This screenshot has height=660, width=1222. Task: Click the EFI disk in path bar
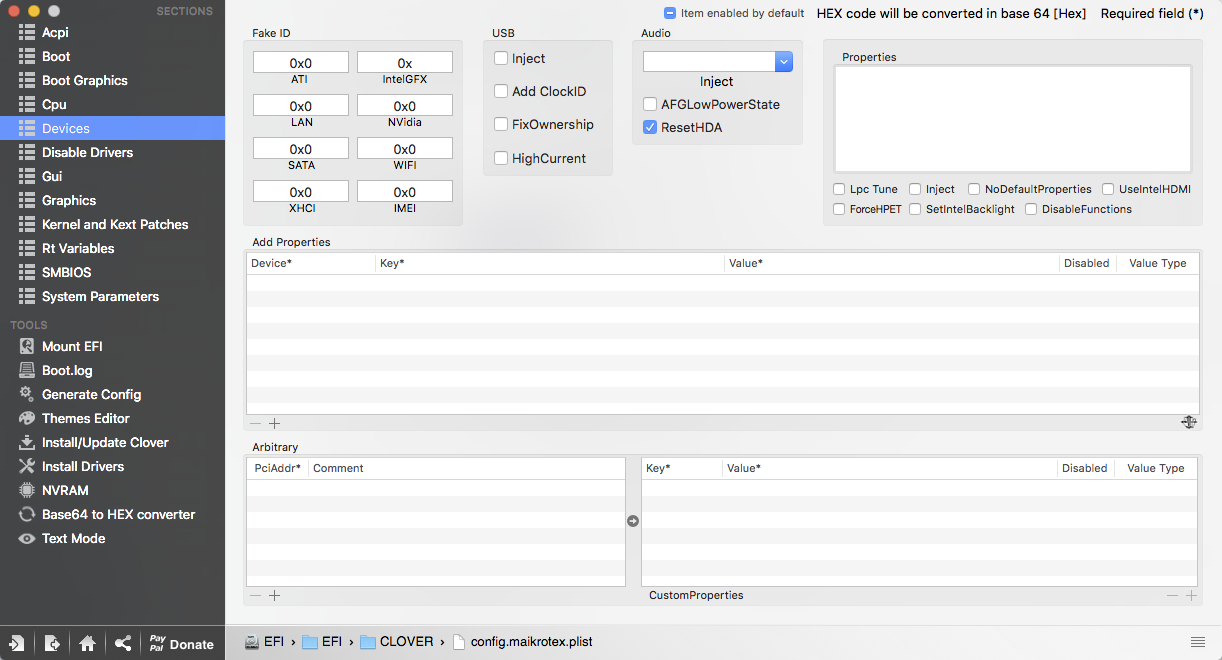264,642
